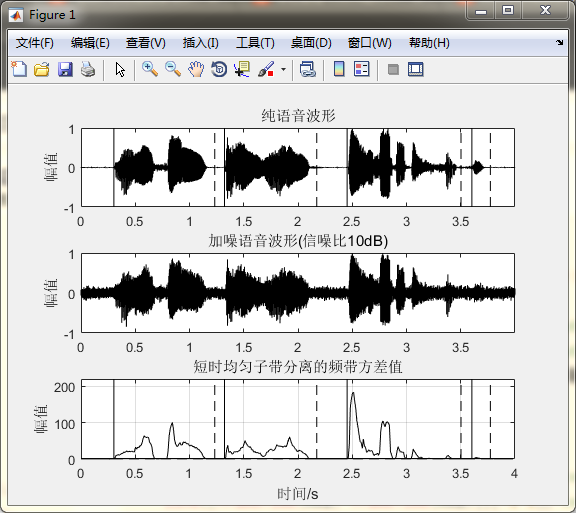Show plot tools and dock figure
Image resolution: width=576 pixels, height=513 pixels.
416,69
